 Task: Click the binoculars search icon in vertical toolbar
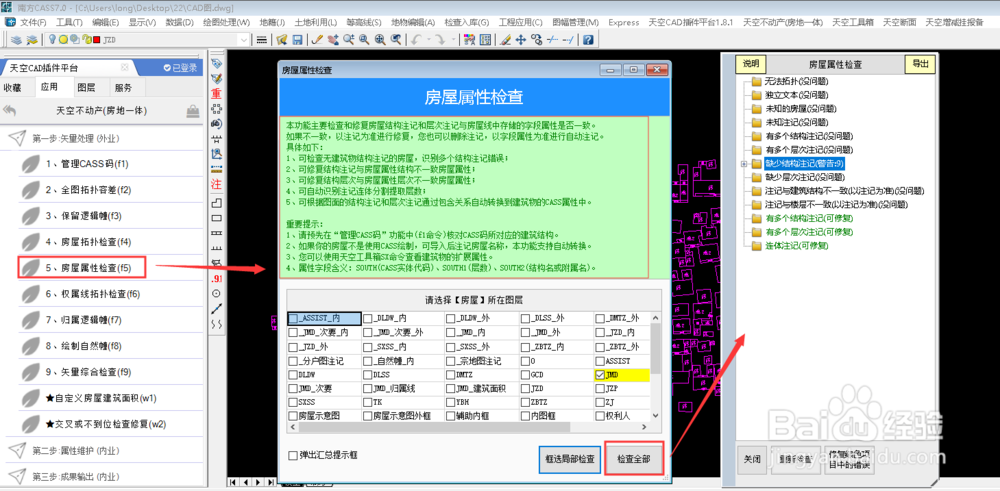(x=217, y=124)
